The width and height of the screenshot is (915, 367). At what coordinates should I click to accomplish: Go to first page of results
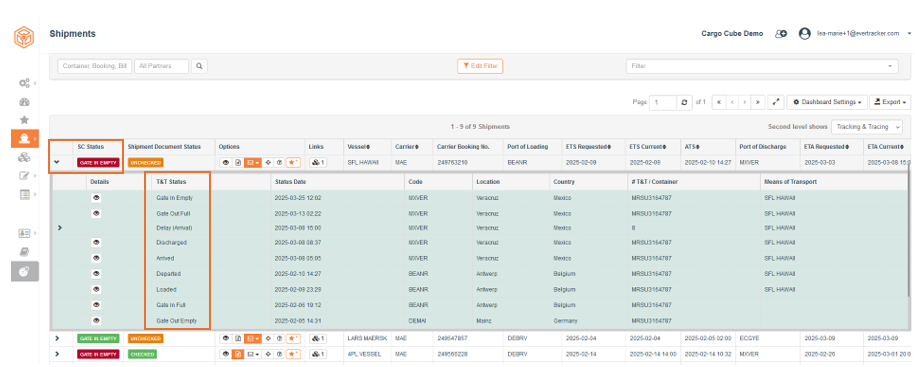pyautogui.click(x=718, y=102)
